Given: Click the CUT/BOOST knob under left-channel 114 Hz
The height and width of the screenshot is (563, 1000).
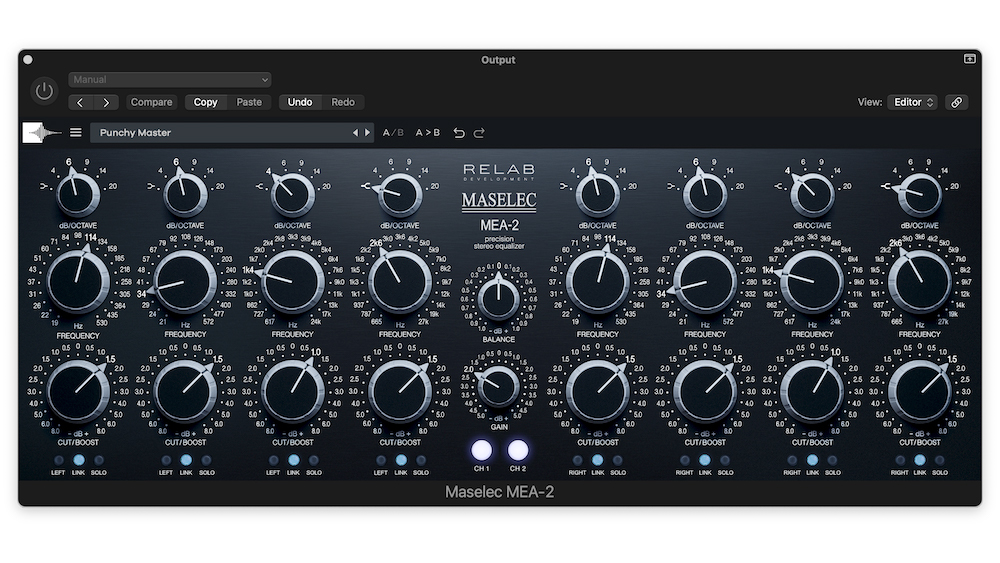Looking at the screenshot, I should click(78, 391).
